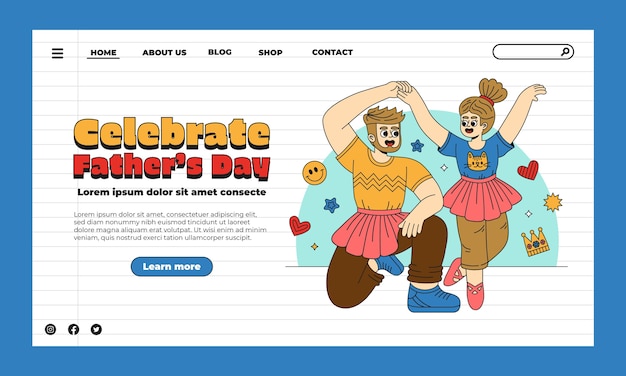
Task: Click the Learn more button
Action: [x=172, y=267]
